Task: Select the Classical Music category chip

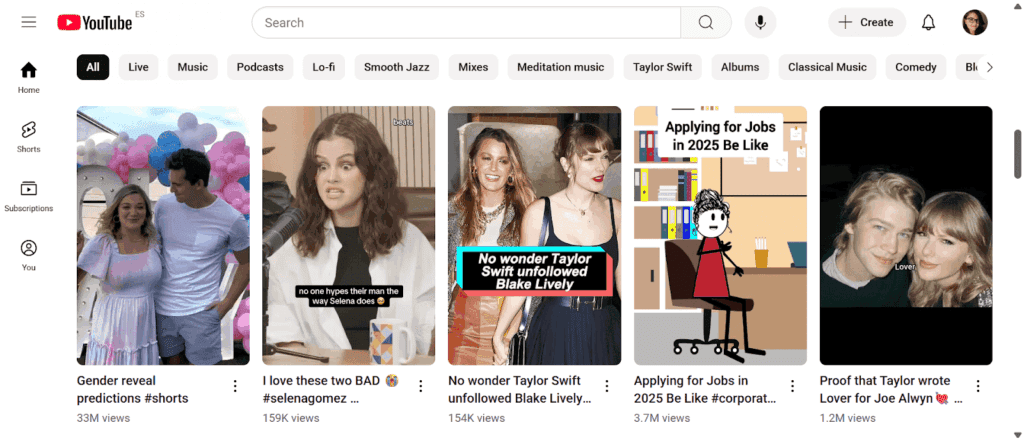Action: (827, 67)
